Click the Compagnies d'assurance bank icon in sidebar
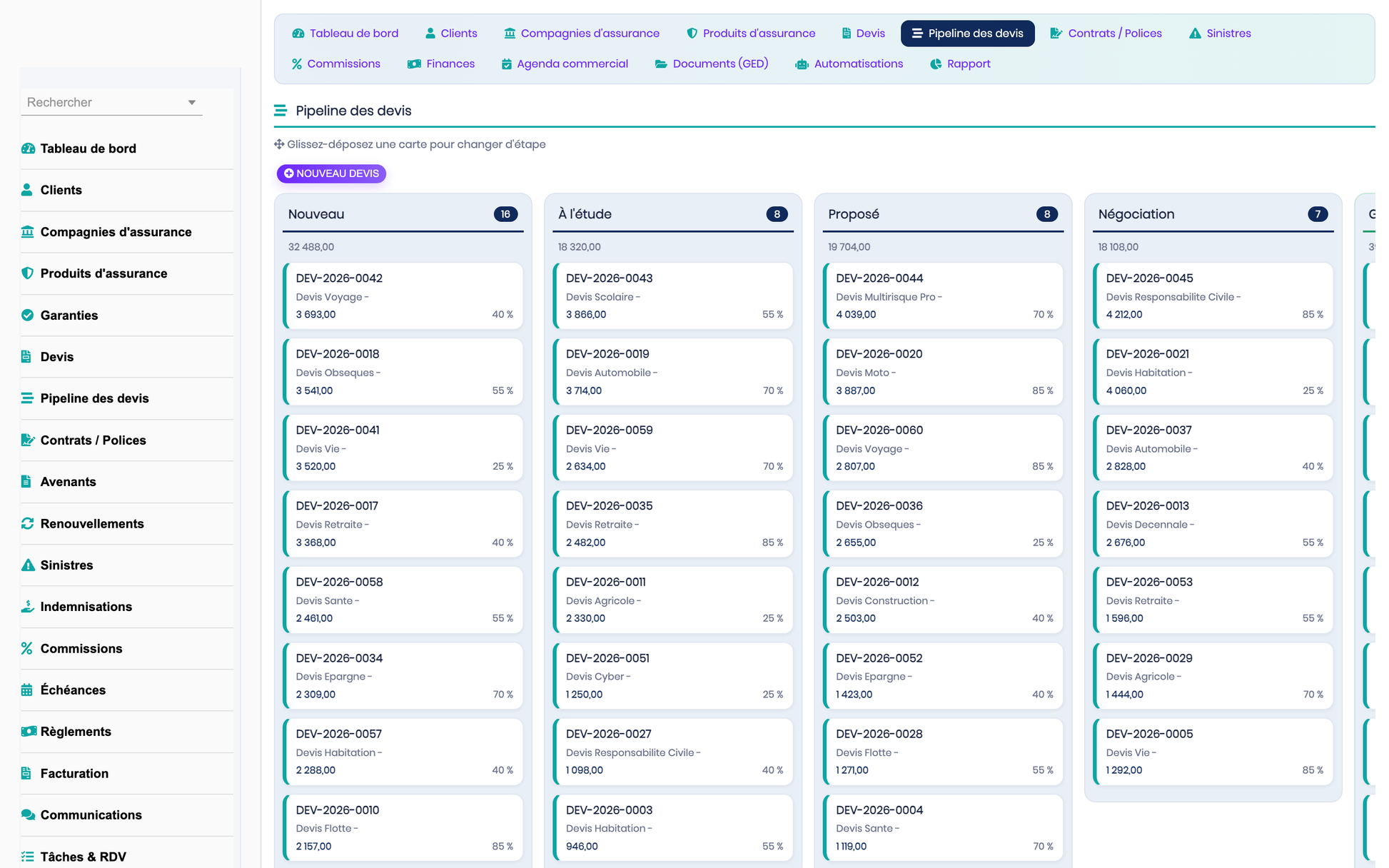This screenshot has width=1389, height=868. (28, 231)
